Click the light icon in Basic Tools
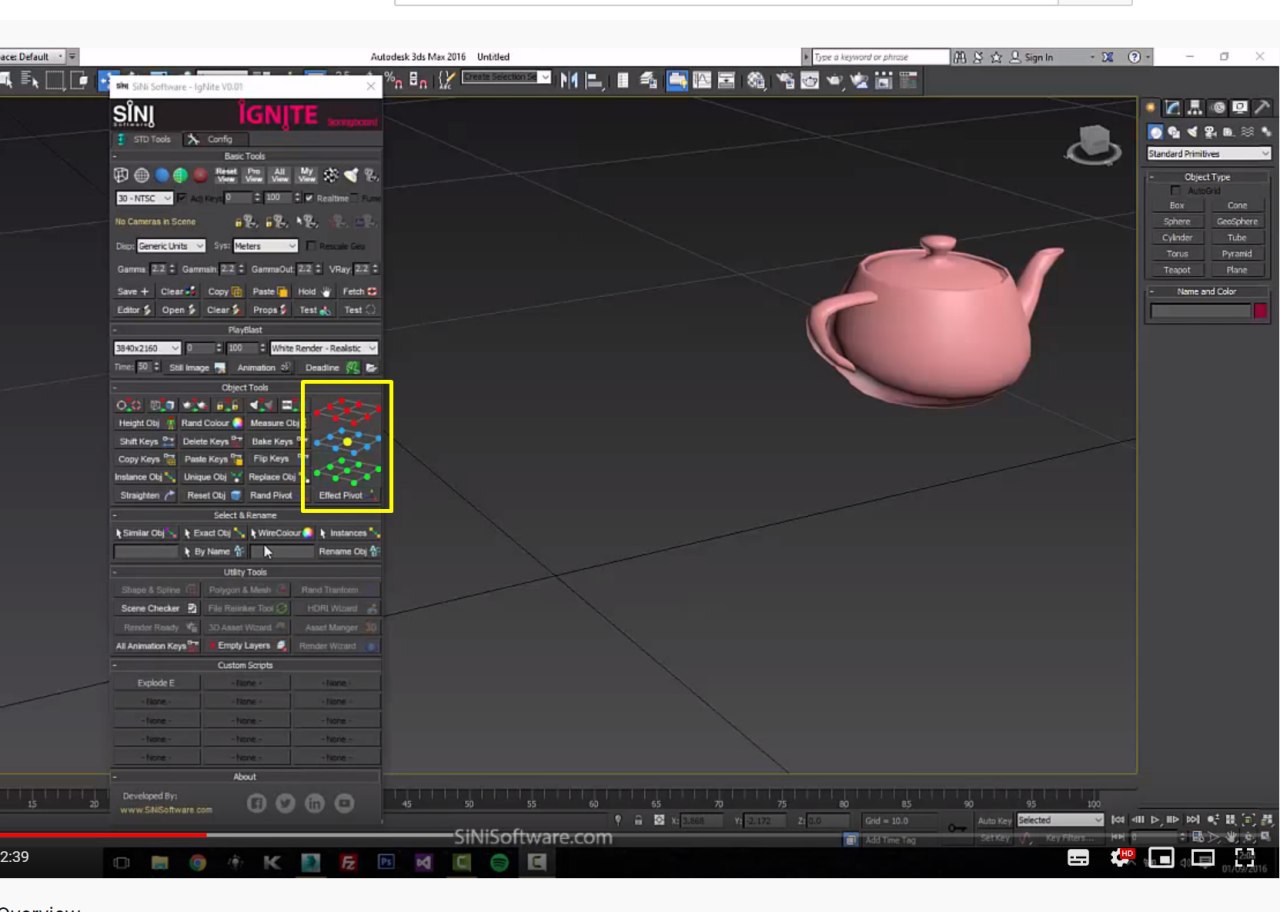Image resolution: width=1280 pixels, height=912 pixels. 351,175
